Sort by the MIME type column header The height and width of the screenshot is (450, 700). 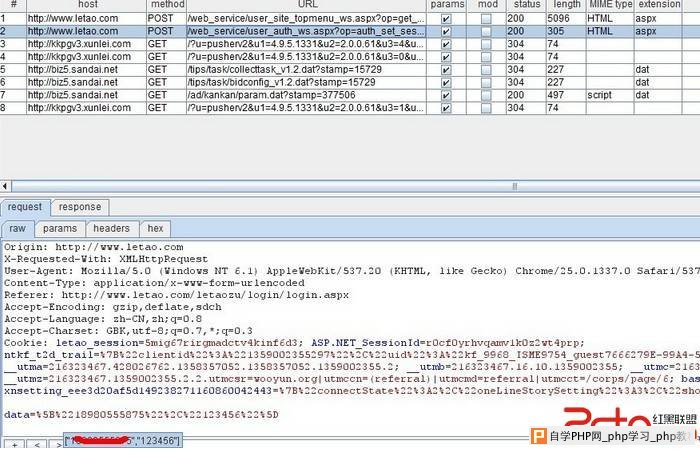(x=610, y=4)
